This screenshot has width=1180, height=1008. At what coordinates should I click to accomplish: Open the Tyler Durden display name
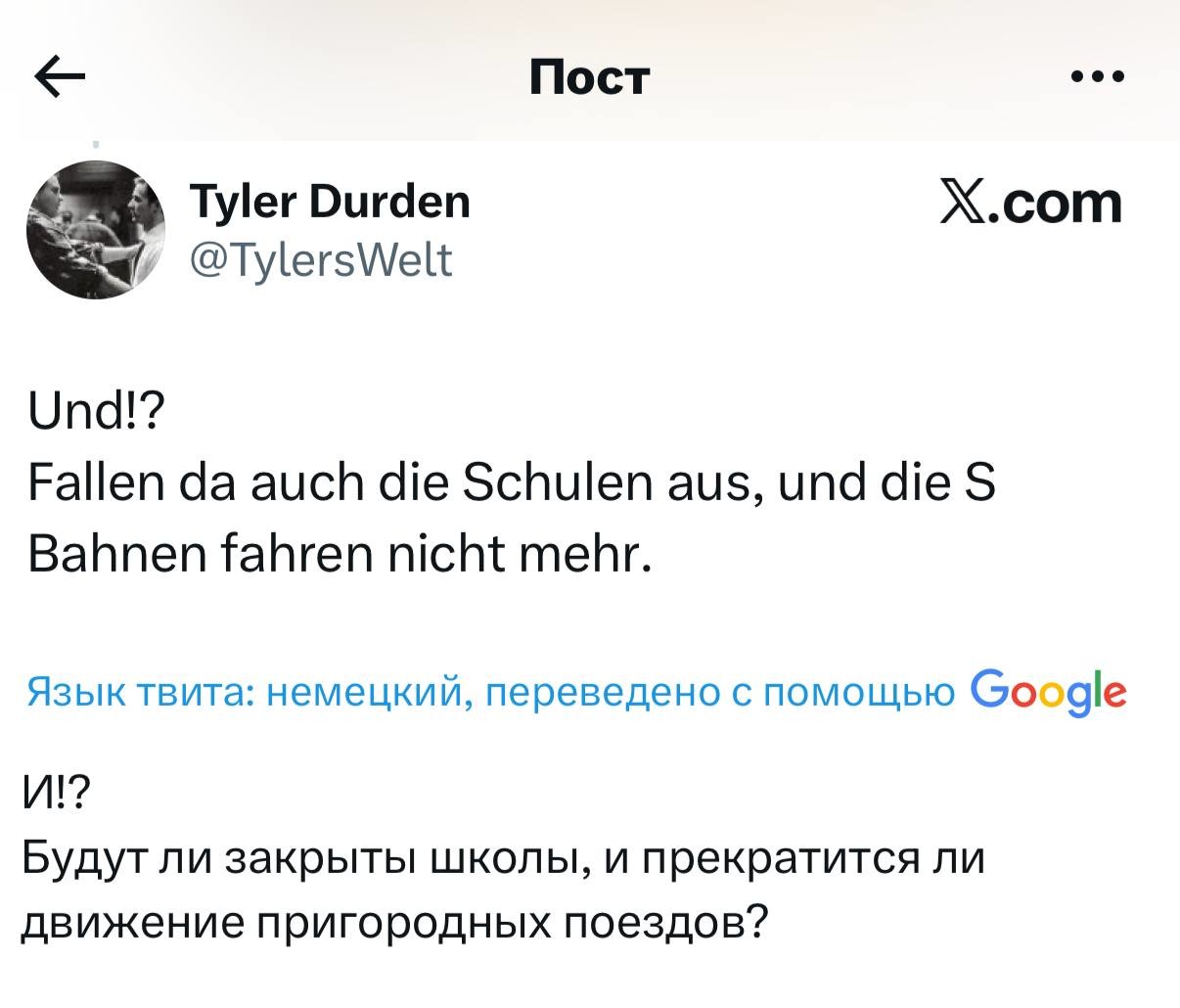pos(330,203)
